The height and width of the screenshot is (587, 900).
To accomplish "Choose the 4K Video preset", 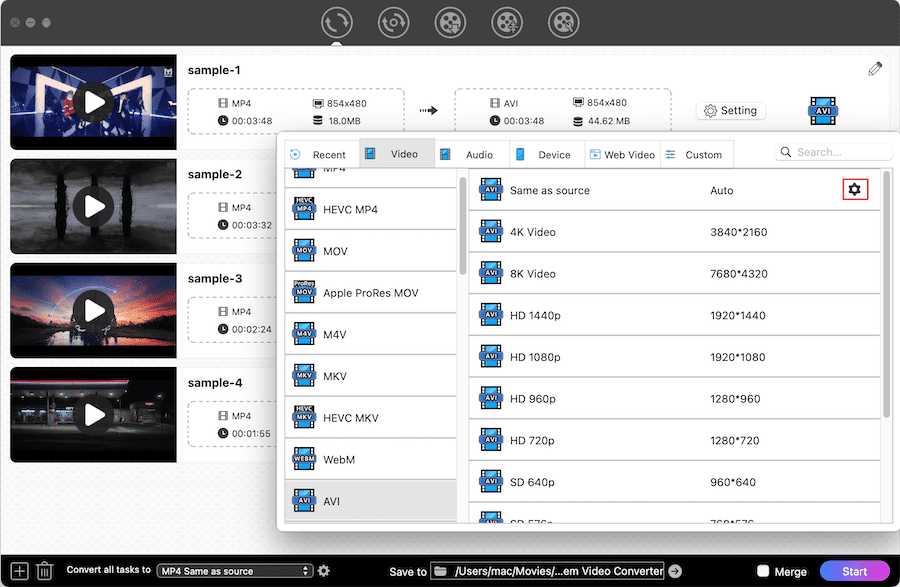I will coord(674,232).
